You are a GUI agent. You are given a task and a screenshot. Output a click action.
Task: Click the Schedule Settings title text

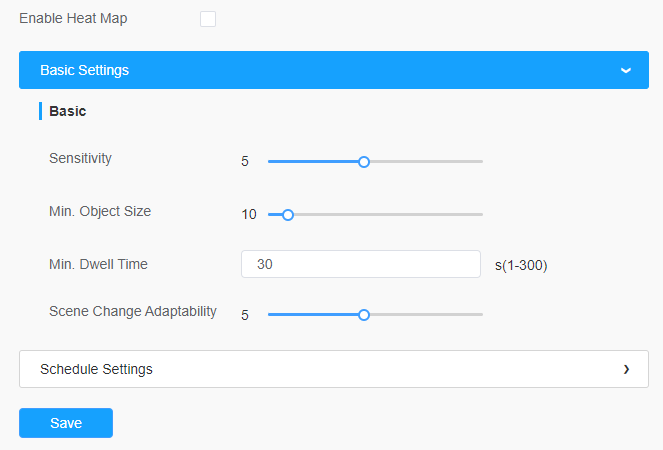(96, 369)
